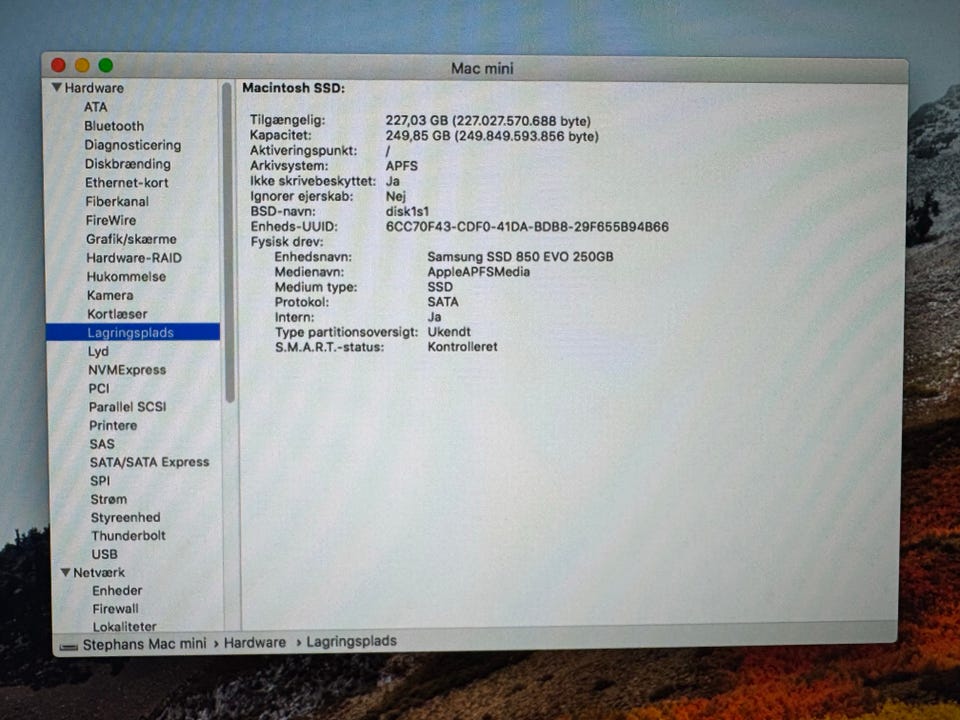Collapse the Hardware section triangle
This screenshot has height=720, width=960.
coord(57,88)
